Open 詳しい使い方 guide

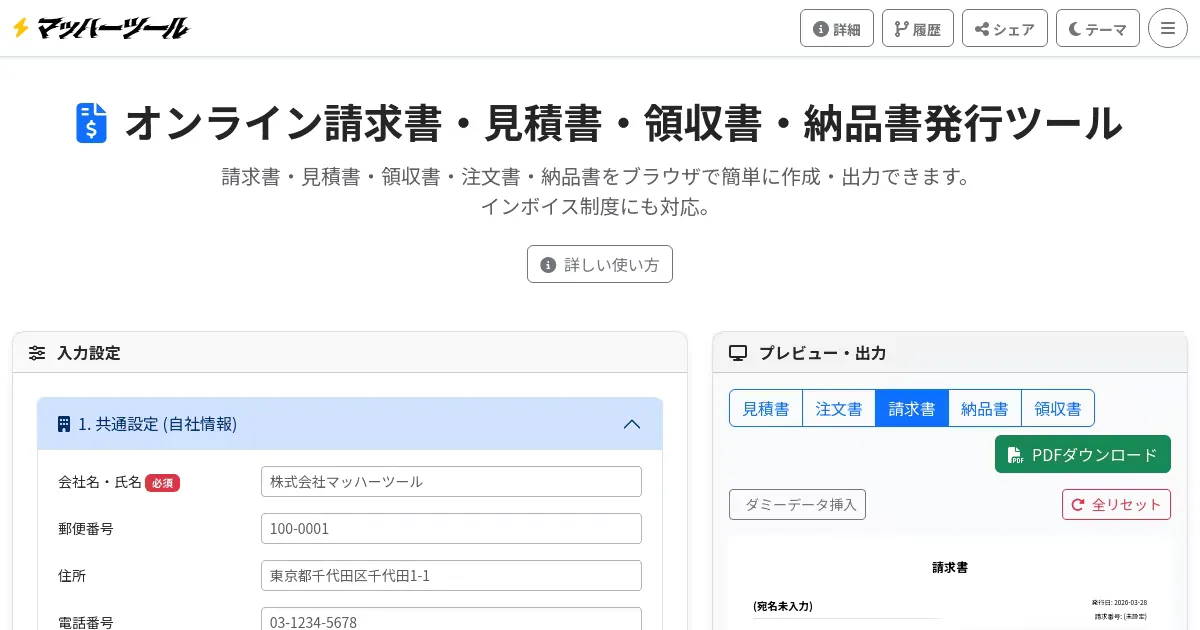pos(600,264)
